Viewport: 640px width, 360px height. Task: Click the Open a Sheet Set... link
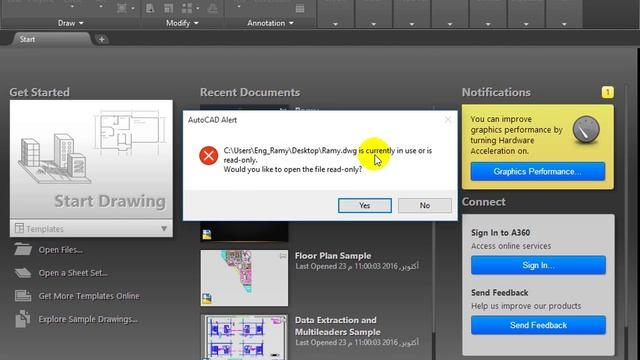point(73,273)
